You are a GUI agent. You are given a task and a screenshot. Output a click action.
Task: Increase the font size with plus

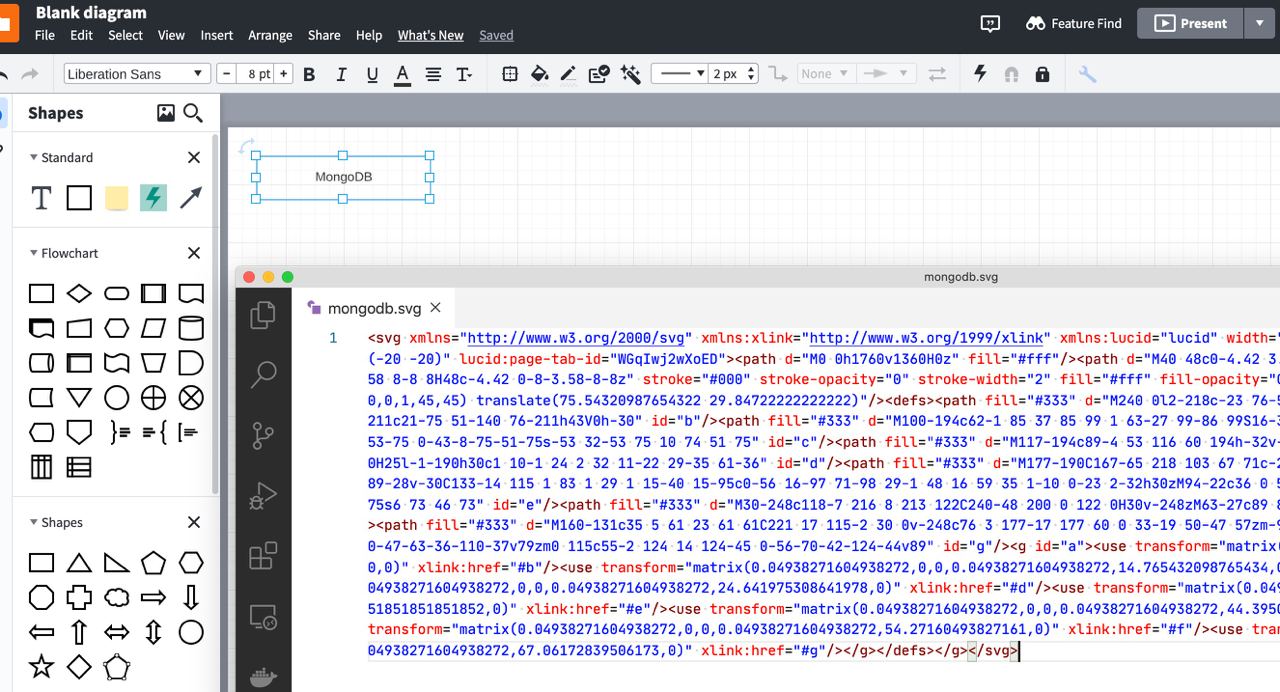pos(284,74)
